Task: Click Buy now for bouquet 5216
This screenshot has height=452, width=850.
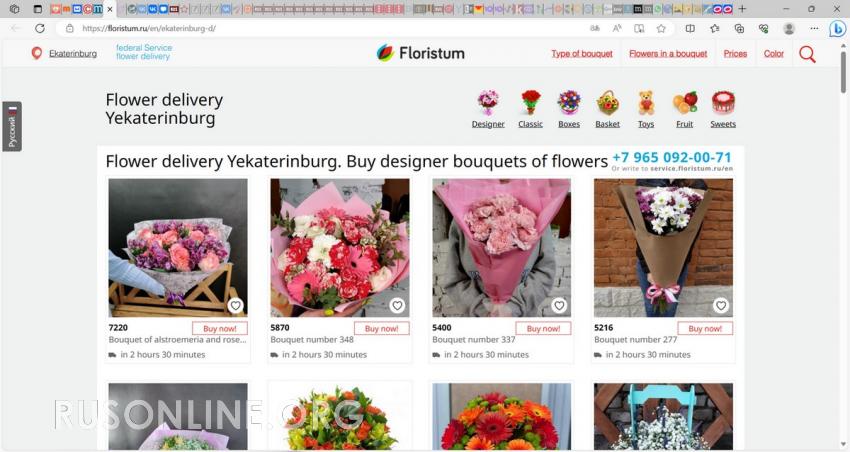Action: pos(705,328)
